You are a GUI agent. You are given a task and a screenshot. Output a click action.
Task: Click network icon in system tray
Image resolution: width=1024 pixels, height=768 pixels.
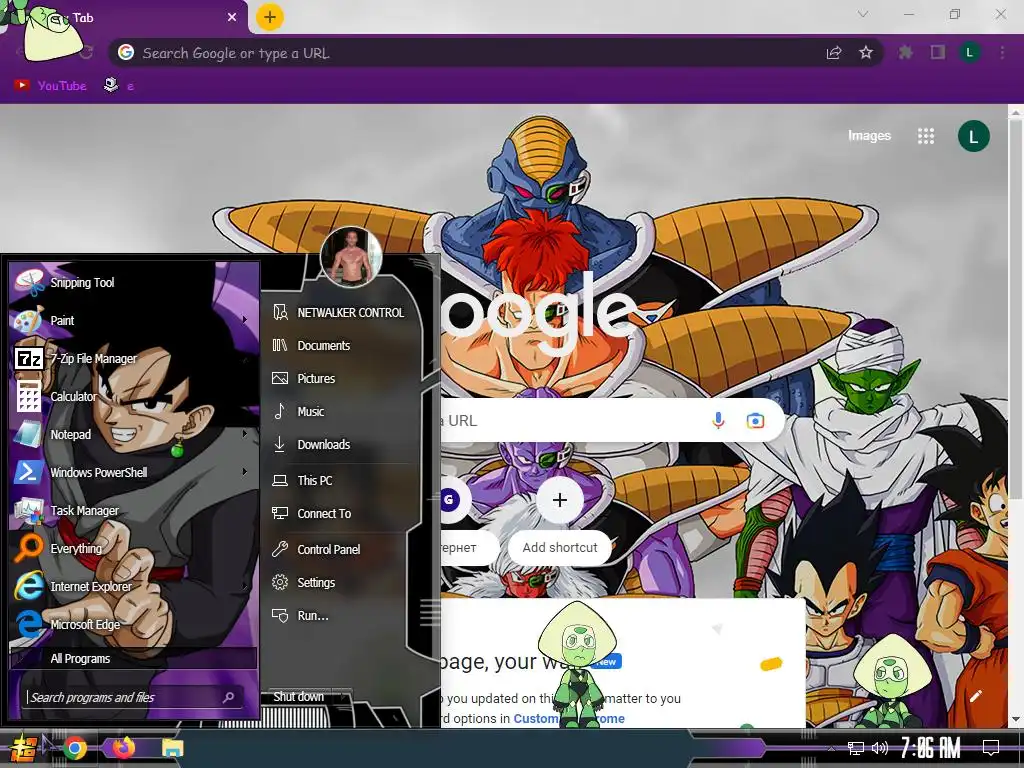(x=856, y=748)
